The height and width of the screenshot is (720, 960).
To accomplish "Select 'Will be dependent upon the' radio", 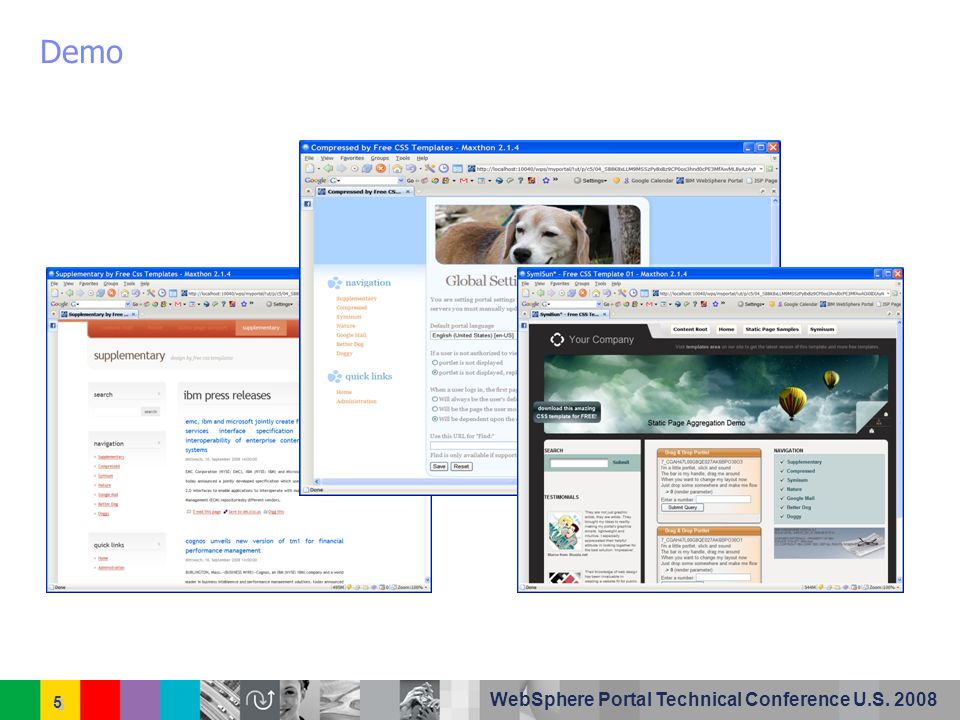I will (x=435, y=419).
